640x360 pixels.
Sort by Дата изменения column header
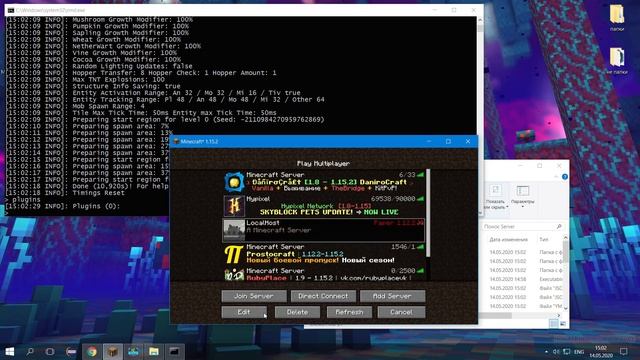coord(508,240)
